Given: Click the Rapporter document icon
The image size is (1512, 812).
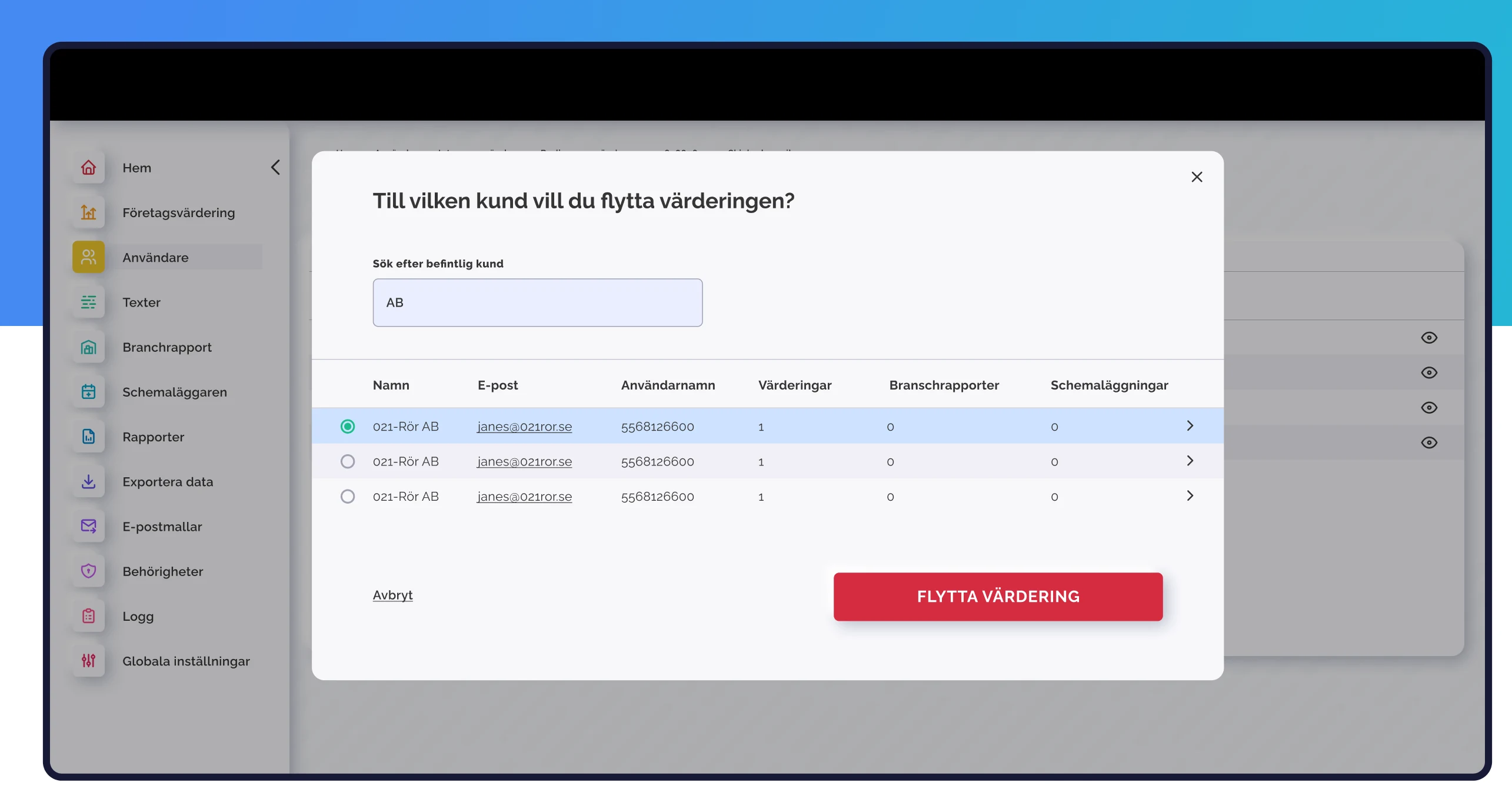Looking at the screenshot, I should point(88,437).
